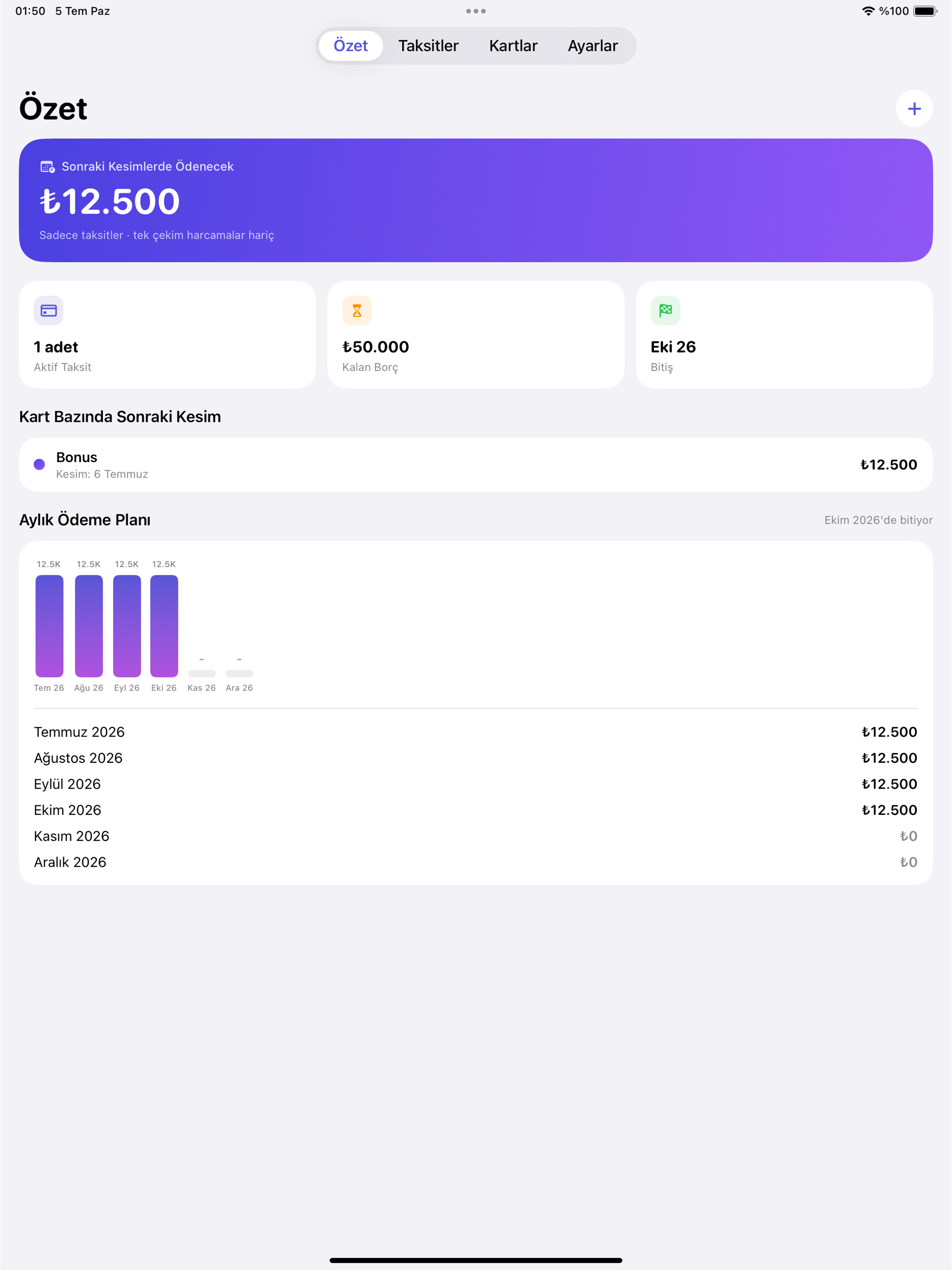Tap the Eki 26 bar in chart
This screenshot has height=1270, width=952.
164,626
